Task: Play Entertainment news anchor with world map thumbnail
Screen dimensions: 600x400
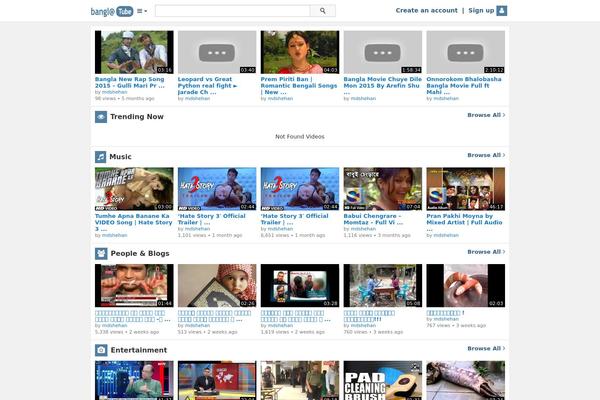Action: click(217, 380)
